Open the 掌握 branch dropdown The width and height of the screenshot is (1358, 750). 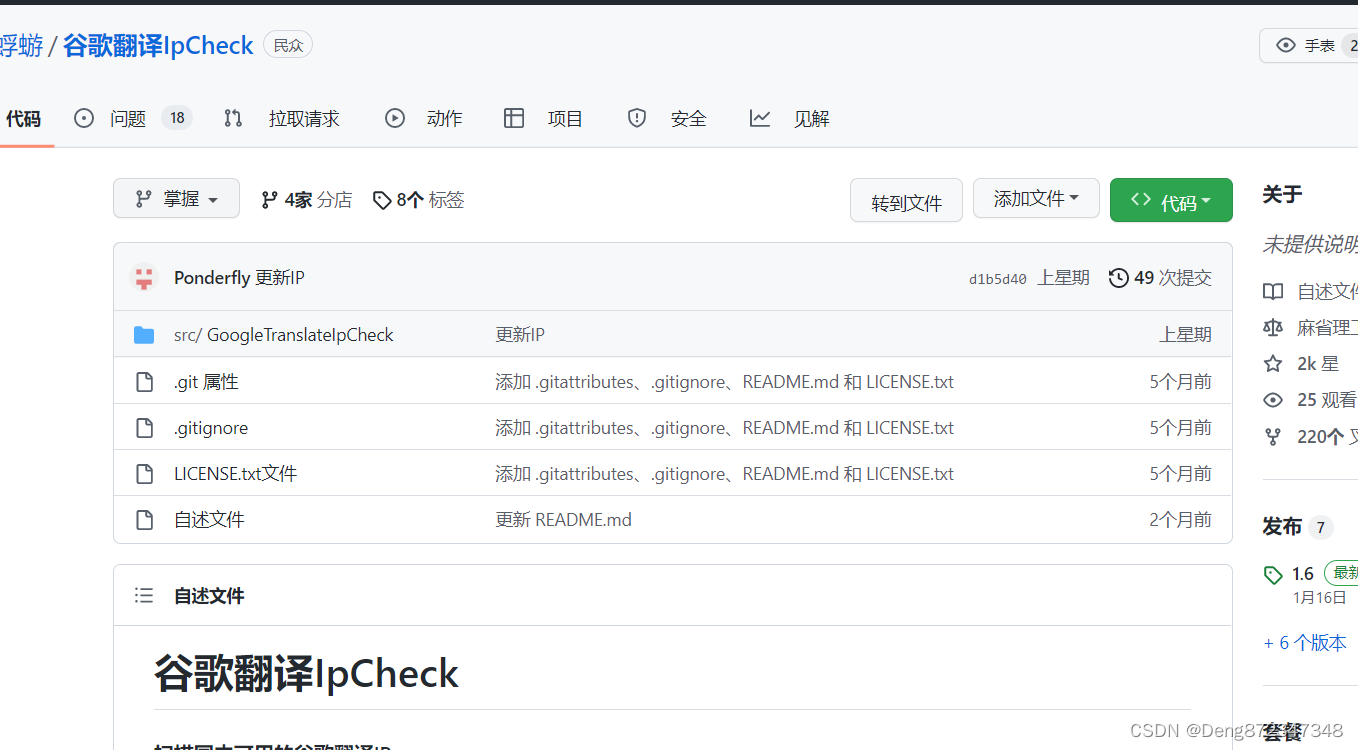click(176, 198)
